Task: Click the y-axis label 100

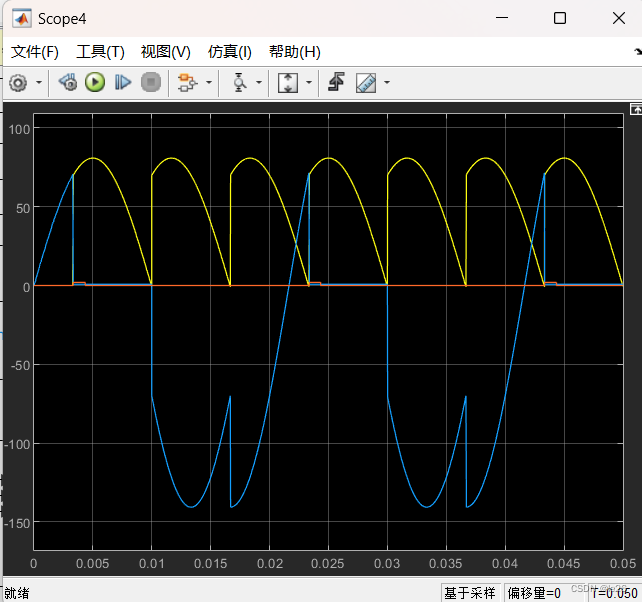Action: (x=19, y=129)
